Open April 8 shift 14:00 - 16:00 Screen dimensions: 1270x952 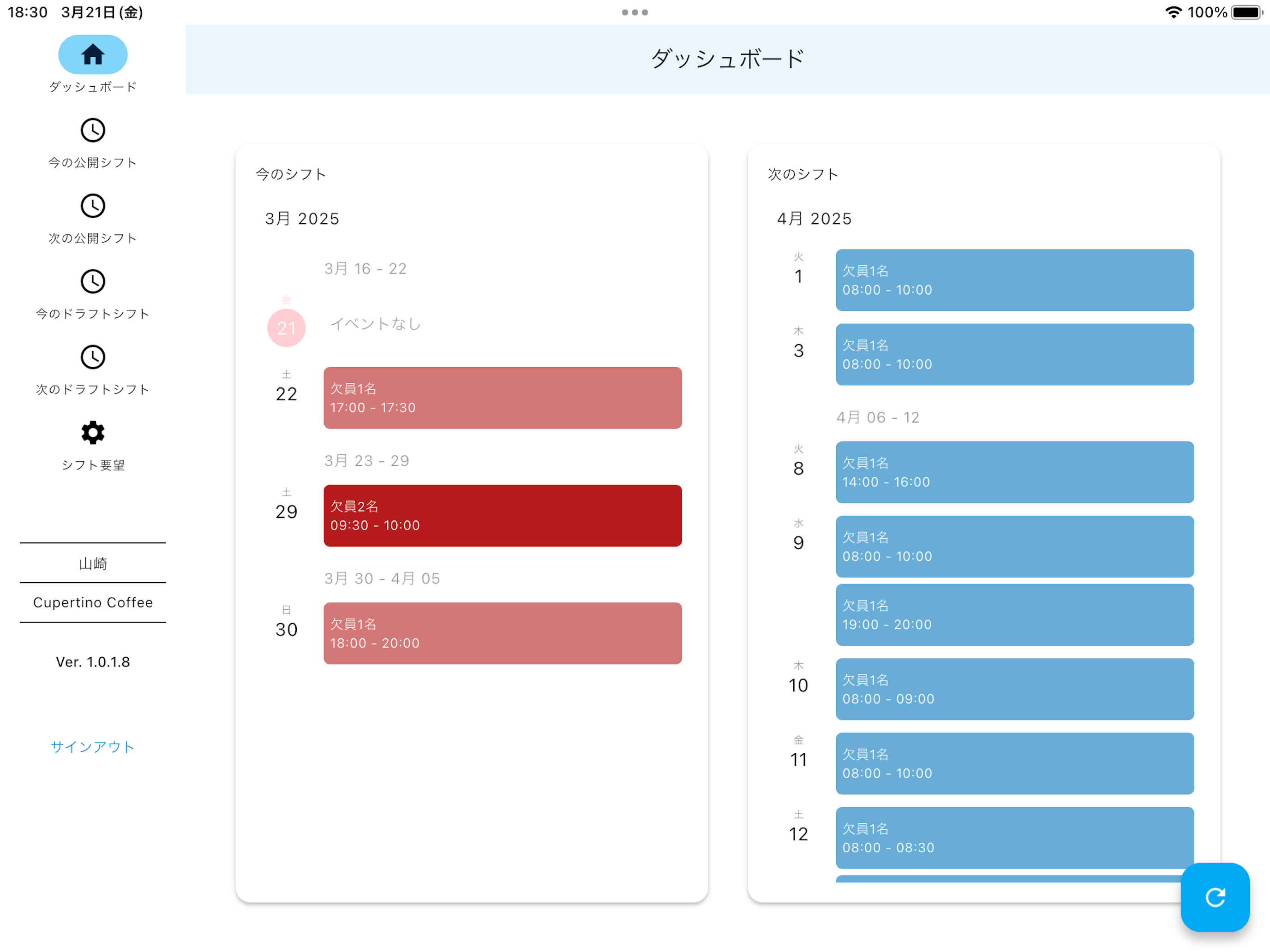click(1014, 472)
